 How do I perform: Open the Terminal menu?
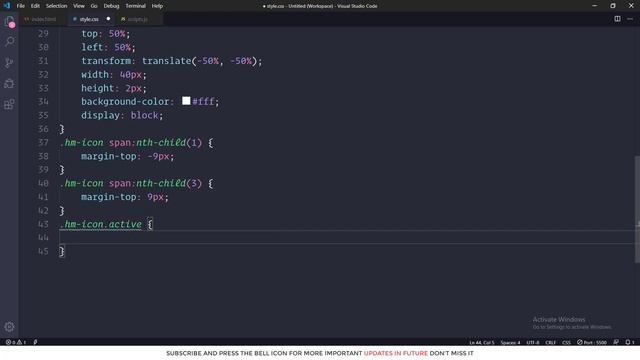tap(135, 6)
